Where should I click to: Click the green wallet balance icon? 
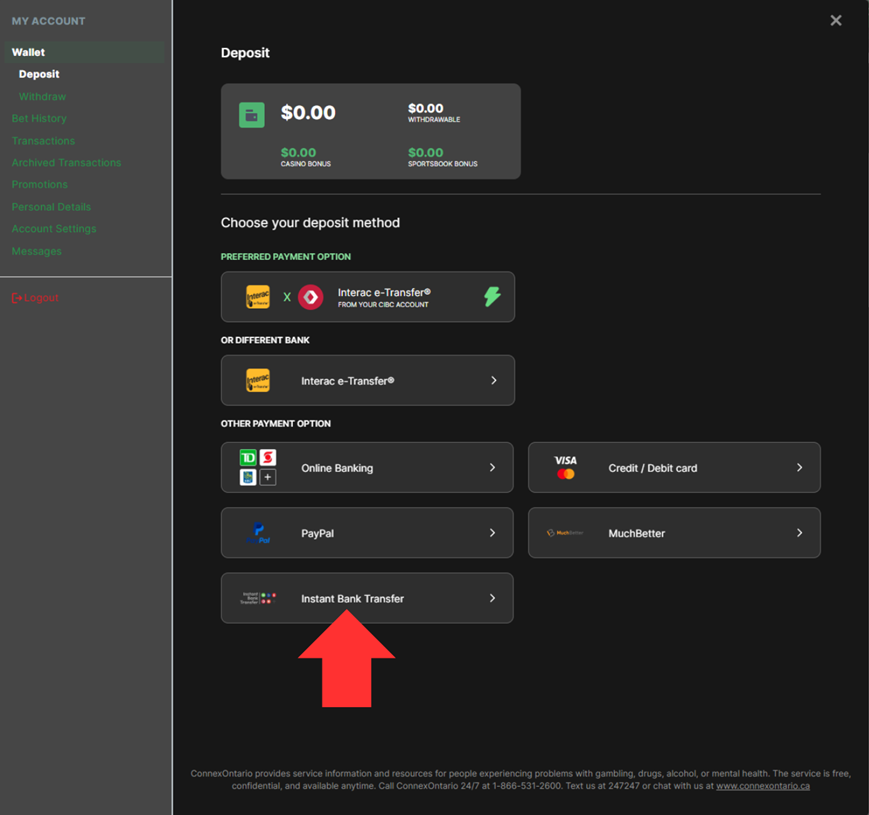click(252, 115)
